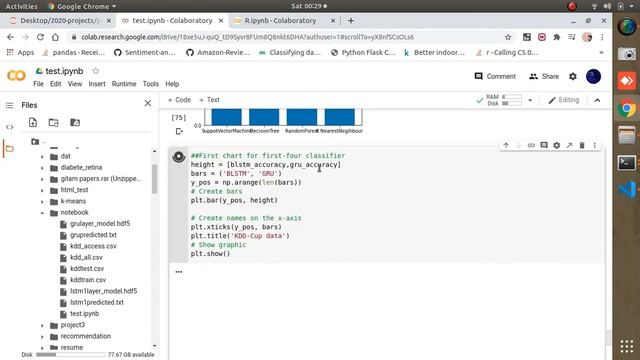Select the kdd_access.csv file
The height and width of the screenshot is (360, 640).
pos(93,246)
